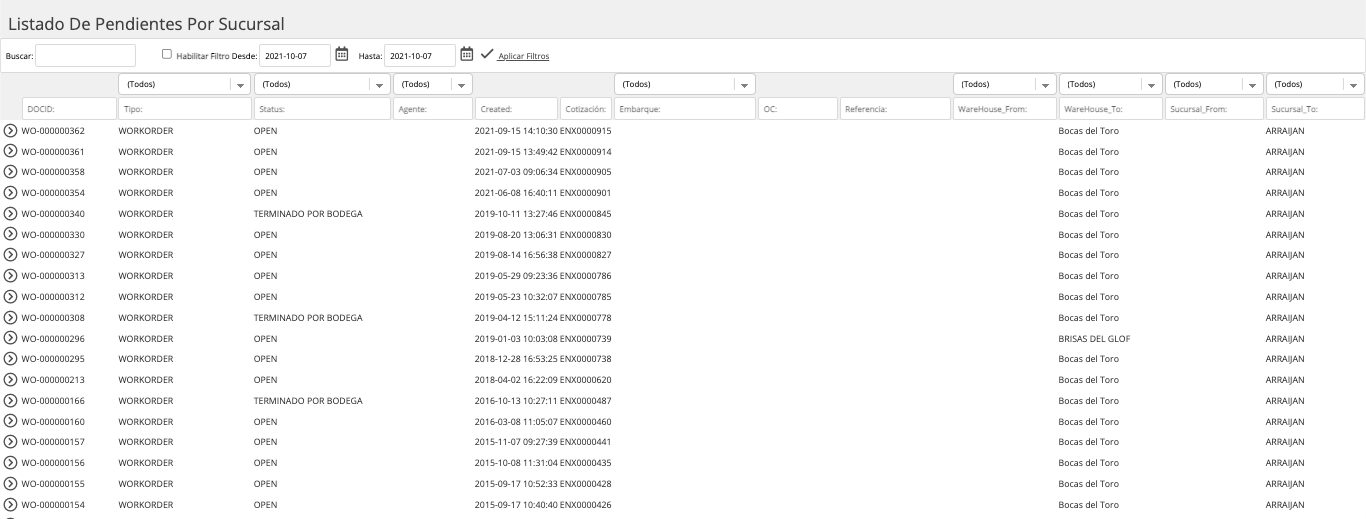Click the Cotización column filter field

[x=586, y=109]
